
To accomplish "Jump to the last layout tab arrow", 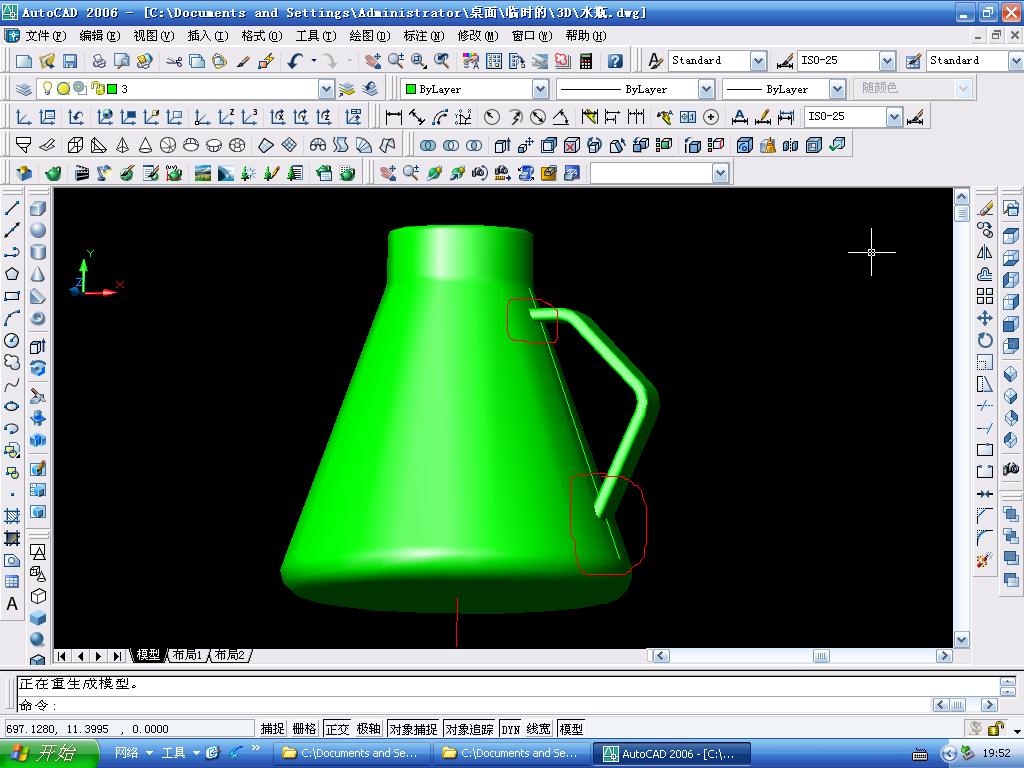I will (x=118, y=656).
